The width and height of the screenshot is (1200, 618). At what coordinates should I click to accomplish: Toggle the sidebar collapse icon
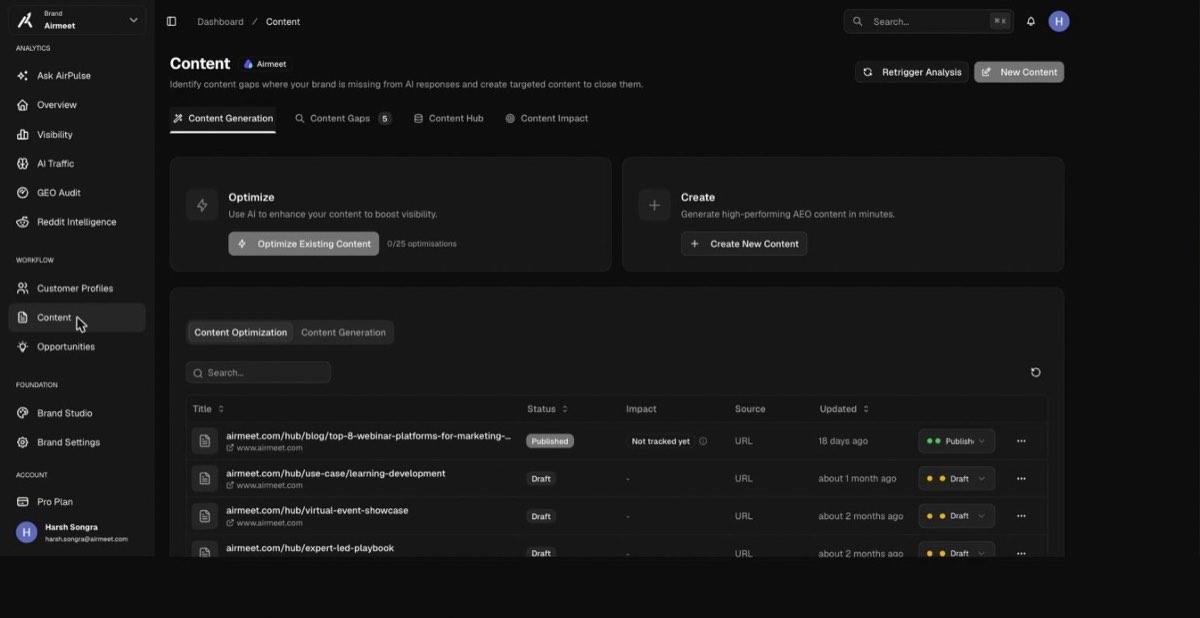click(171, 21)
